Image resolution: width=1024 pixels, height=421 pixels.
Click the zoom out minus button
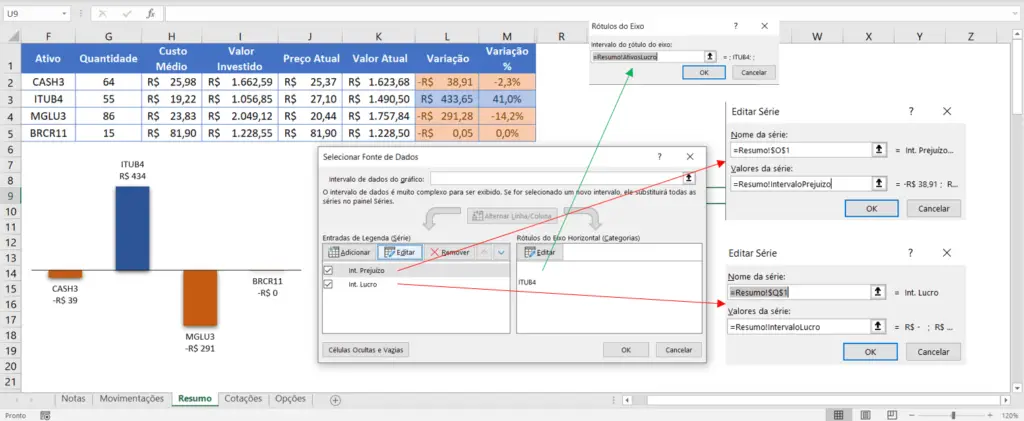(x=910, y=415)
